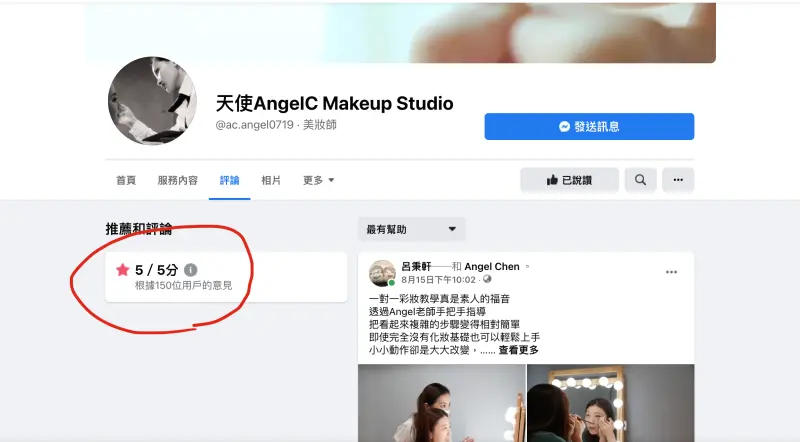The height and width of the screenshot is (442, 800).
Task: Click the 發送訊息 message button
Action: click(589, 127)
